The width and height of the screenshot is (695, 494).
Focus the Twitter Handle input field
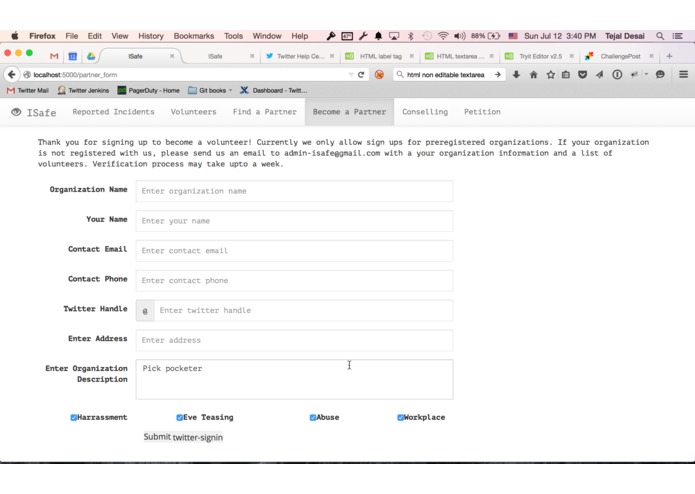[304, 311]
